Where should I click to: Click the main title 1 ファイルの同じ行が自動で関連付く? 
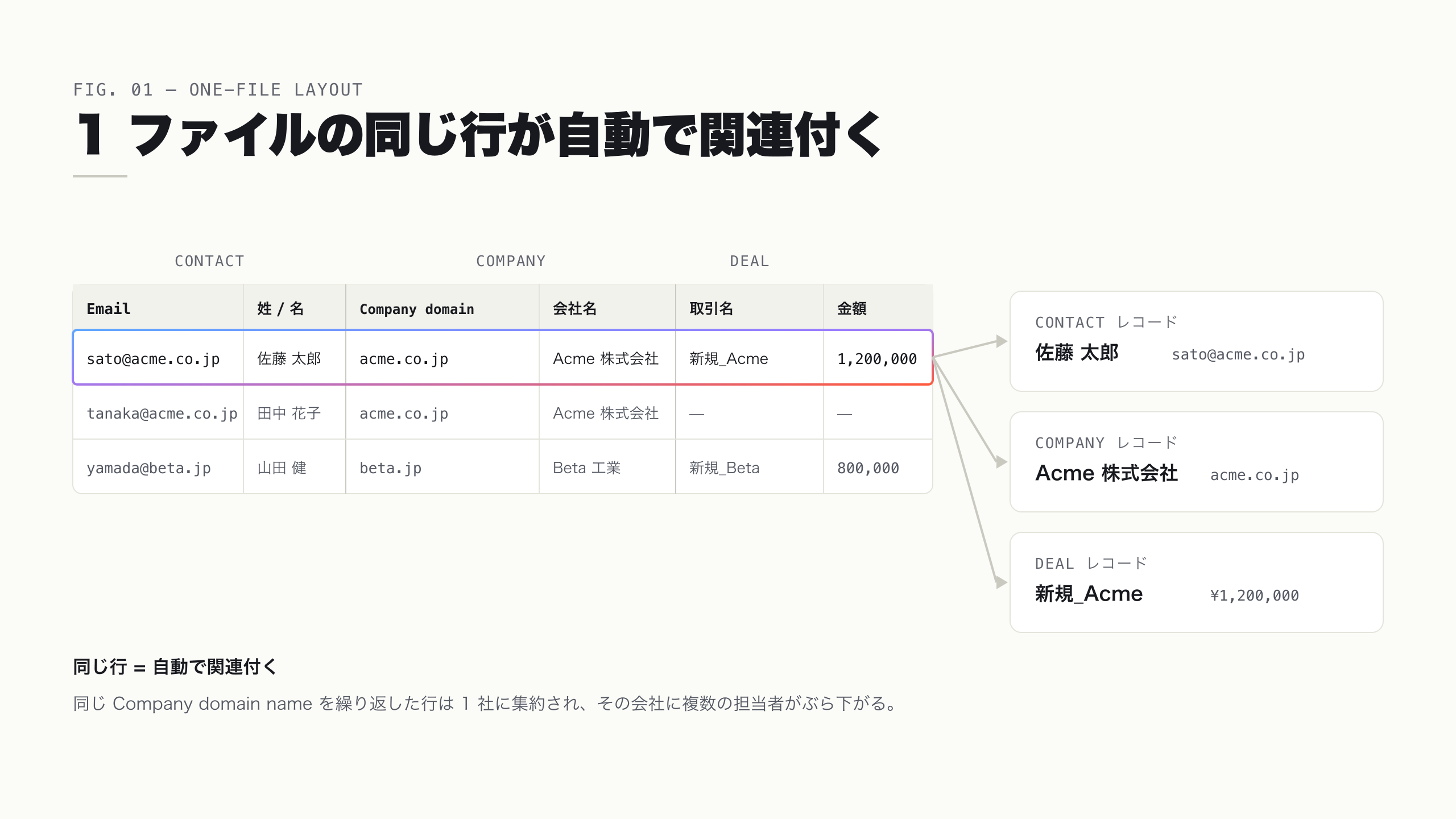click(x=478, y=135)
